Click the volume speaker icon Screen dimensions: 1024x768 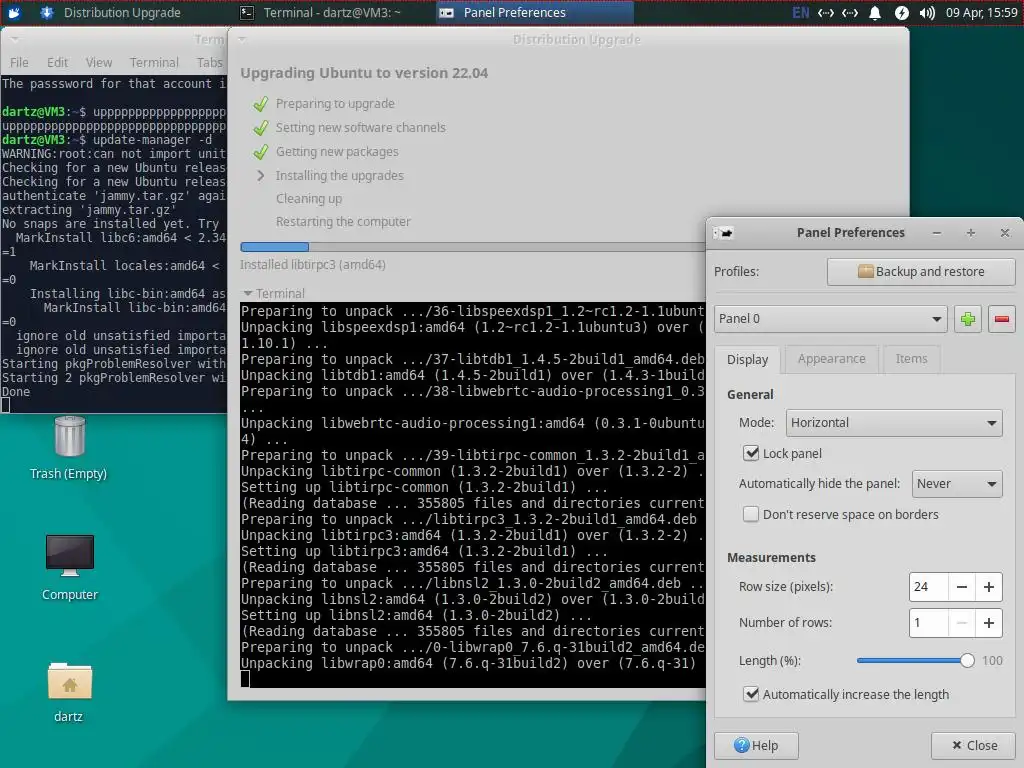tap(927, 12)
